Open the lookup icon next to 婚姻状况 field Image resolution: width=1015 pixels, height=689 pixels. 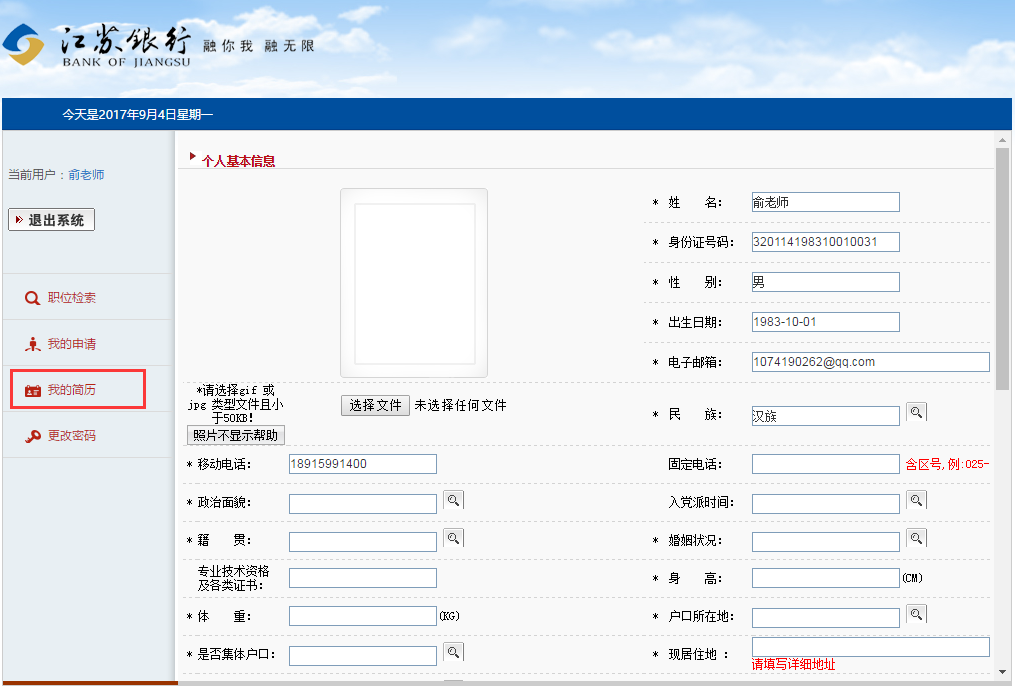[x=916, y=538]
